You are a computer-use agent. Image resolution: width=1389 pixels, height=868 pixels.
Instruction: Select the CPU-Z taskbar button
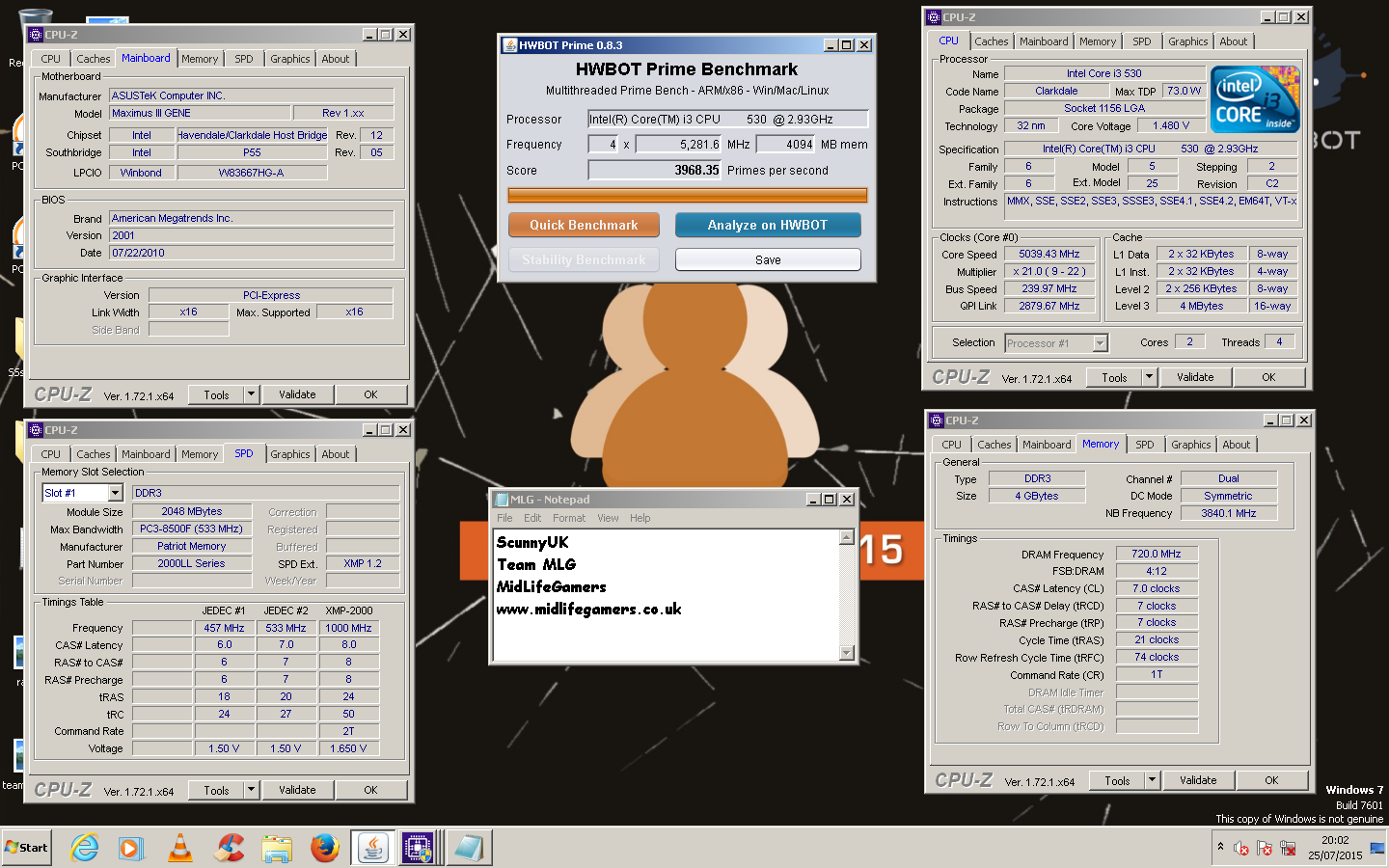point(418,848)
